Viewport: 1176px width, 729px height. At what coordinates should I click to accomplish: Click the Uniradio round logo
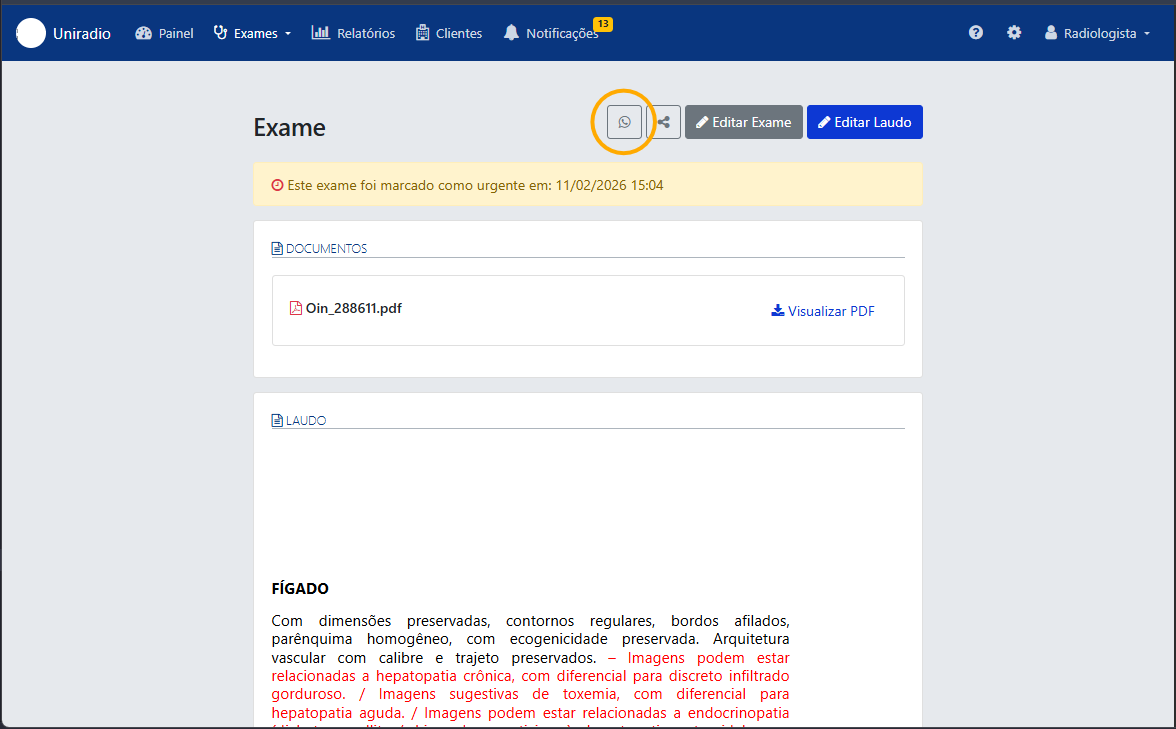click(x=31, y=33)
